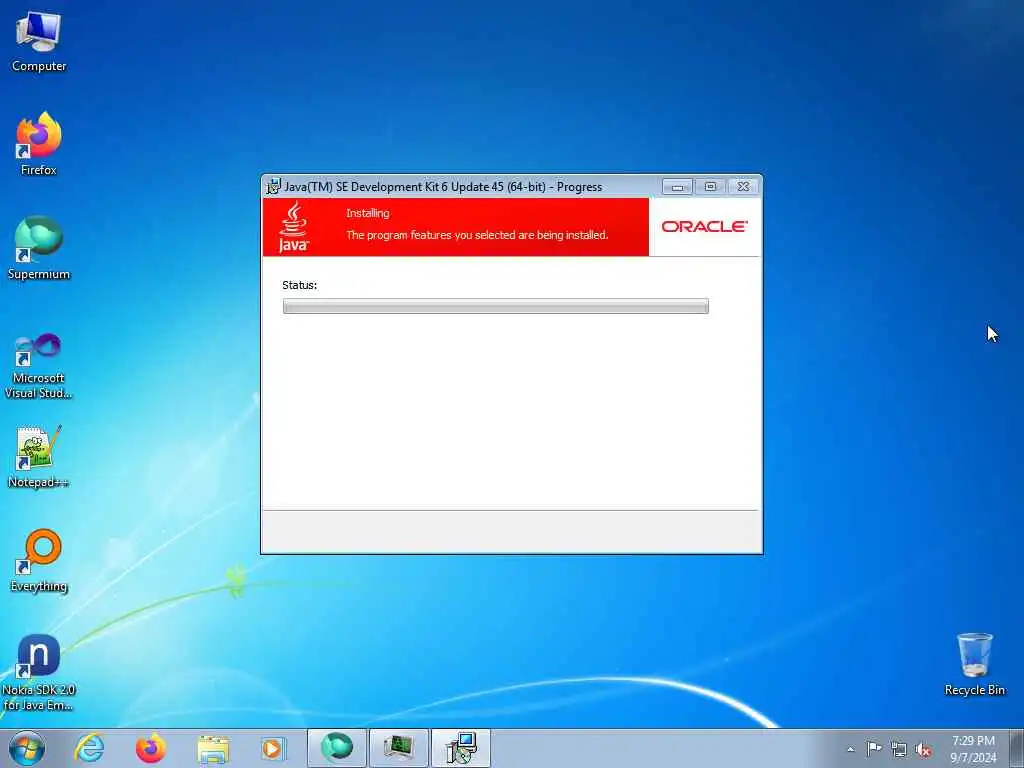Image resolution: width=1024 pixels, height=768 pixels.
Task: Click the 'Installing' heading text
Action: [368, 214]
